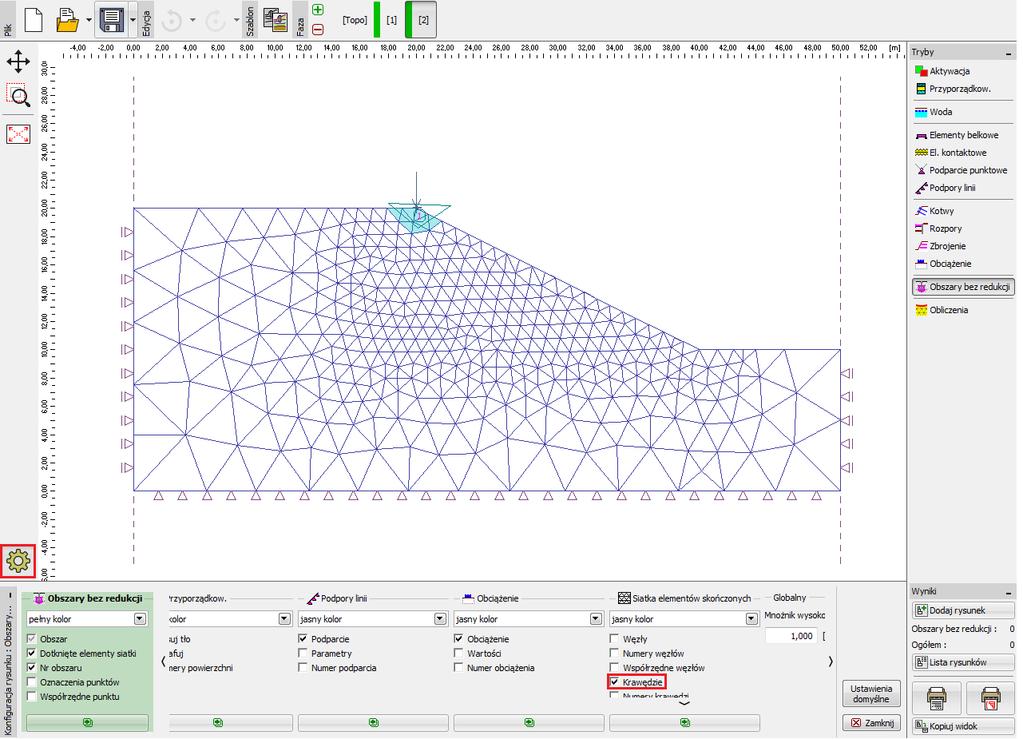Screen dimensions: 1023x739
Task: Click Zamknij button
Action: [x=871, y=723]
